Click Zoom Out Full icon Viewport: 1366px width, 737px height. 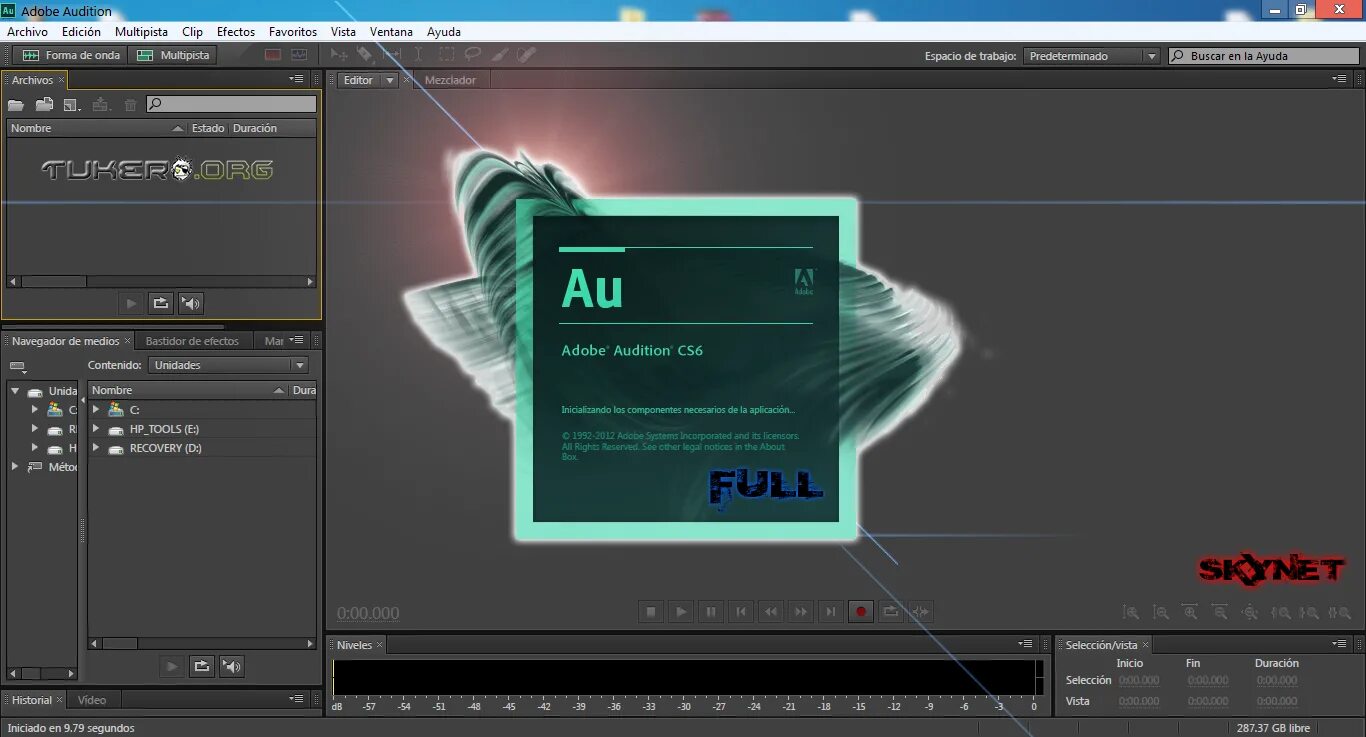click(1250, 612)
